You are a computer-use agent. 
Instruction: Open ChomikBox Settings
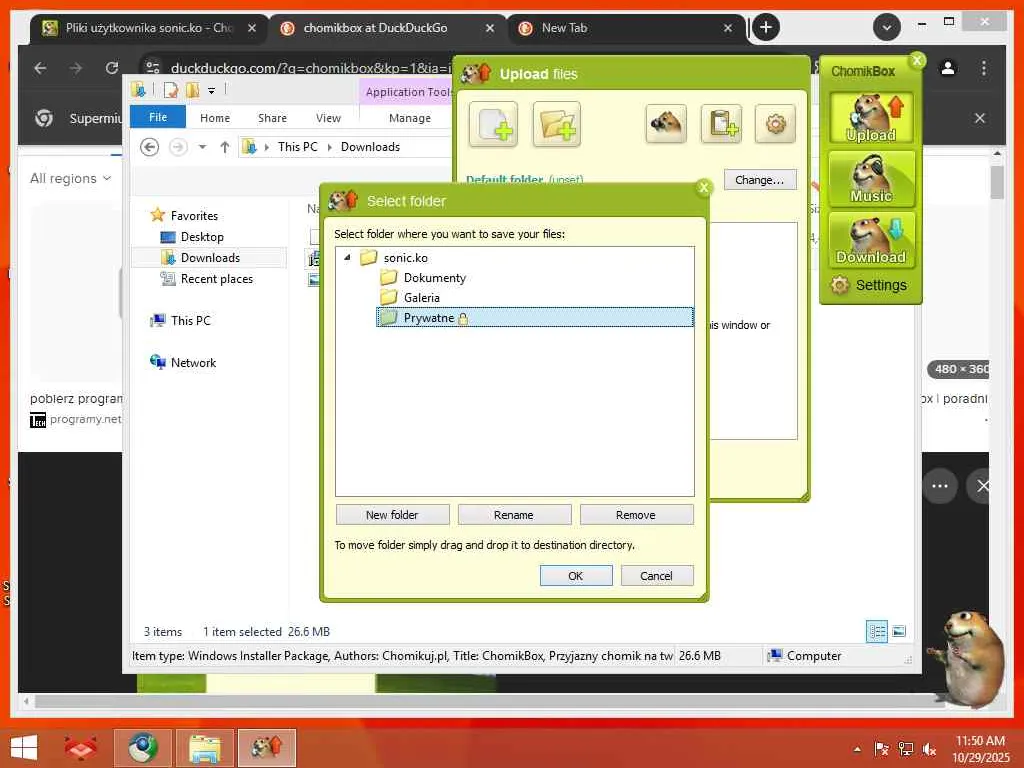point(869,285)
